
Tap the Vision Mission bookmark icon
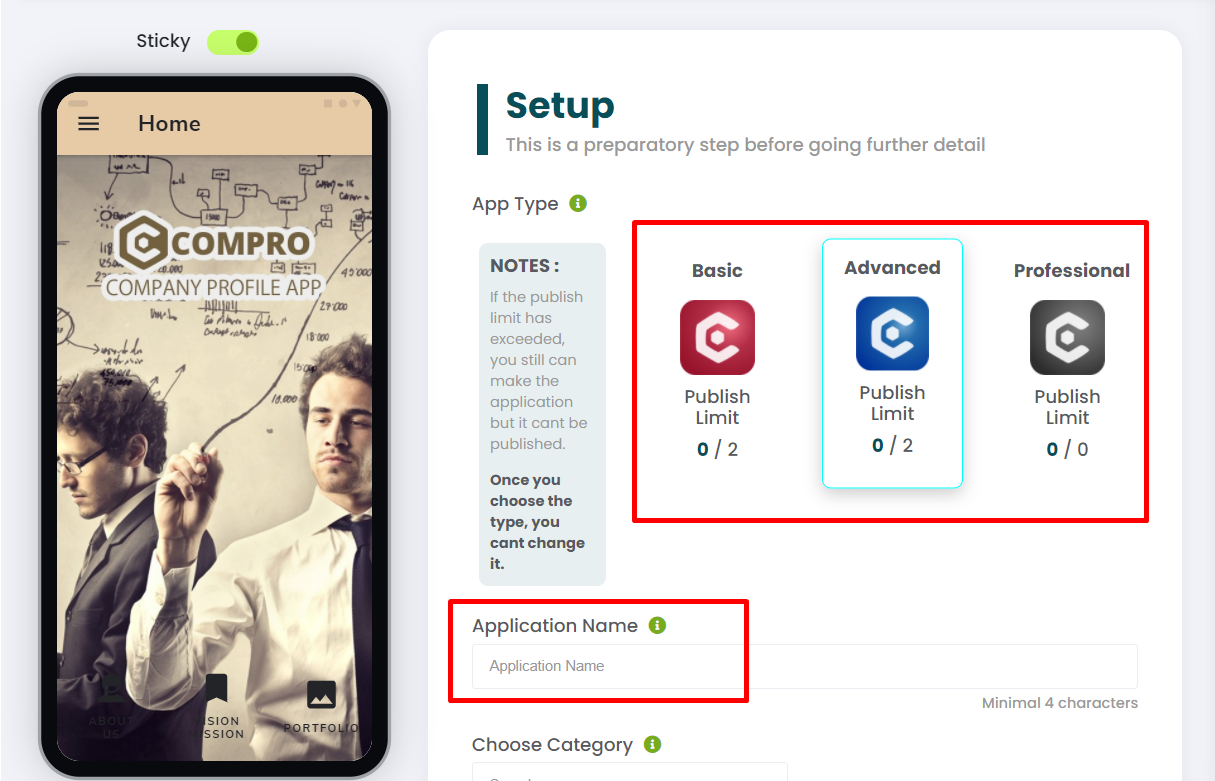[x=216, y=689]
